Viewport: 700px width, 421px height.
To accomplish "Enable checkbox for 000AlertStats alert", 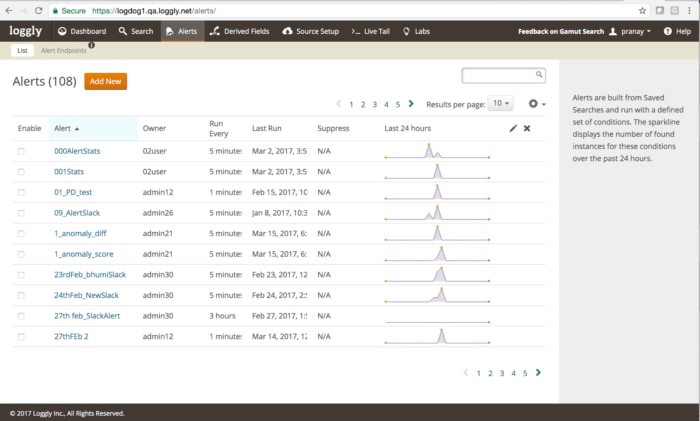I will point(21,150).
